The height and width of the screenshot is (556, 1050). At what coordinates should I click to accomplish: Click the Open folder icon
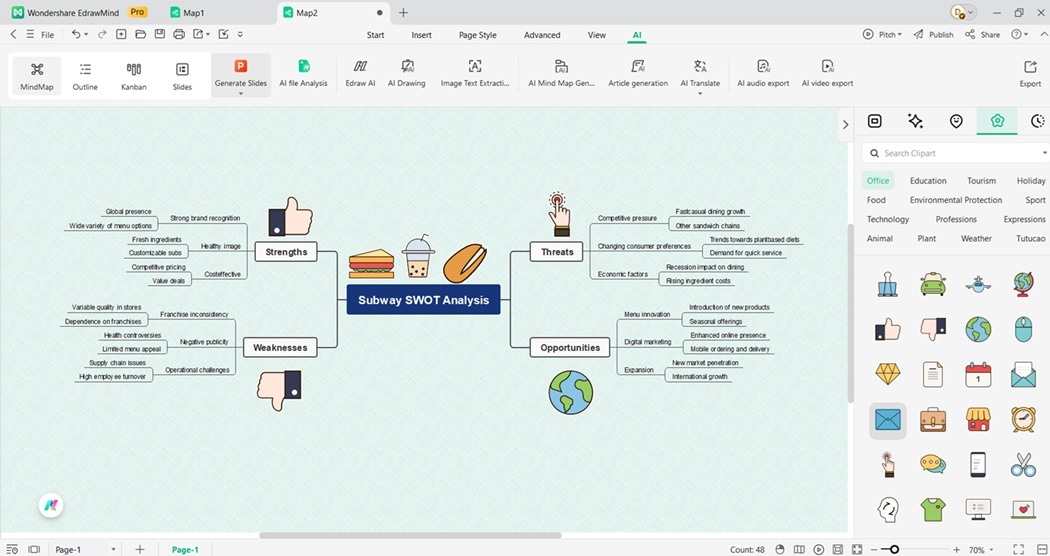(140, 34)
